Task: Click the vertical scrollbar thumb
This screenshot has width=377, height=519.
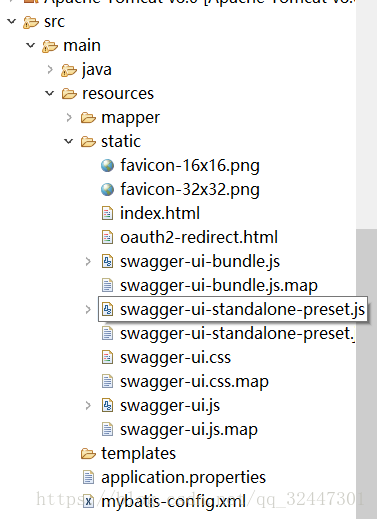Action: 366,374
